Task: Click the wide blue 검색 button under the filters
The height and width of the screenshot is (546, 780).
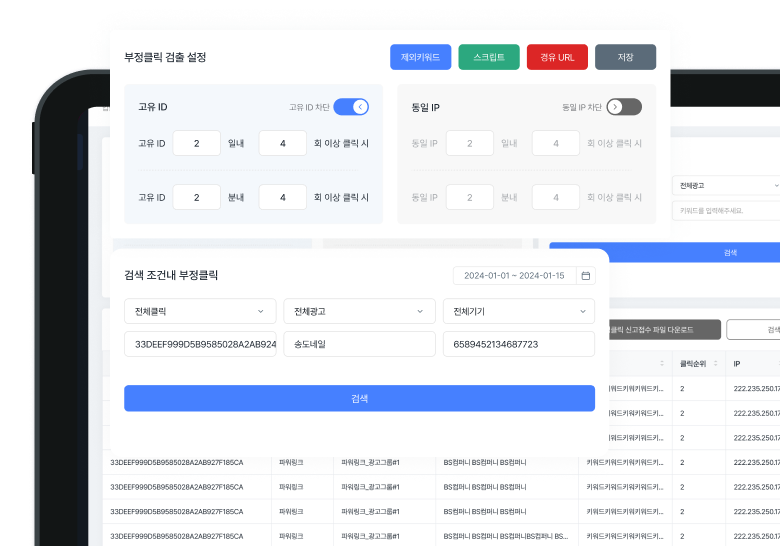Action: tap(359, 398)
